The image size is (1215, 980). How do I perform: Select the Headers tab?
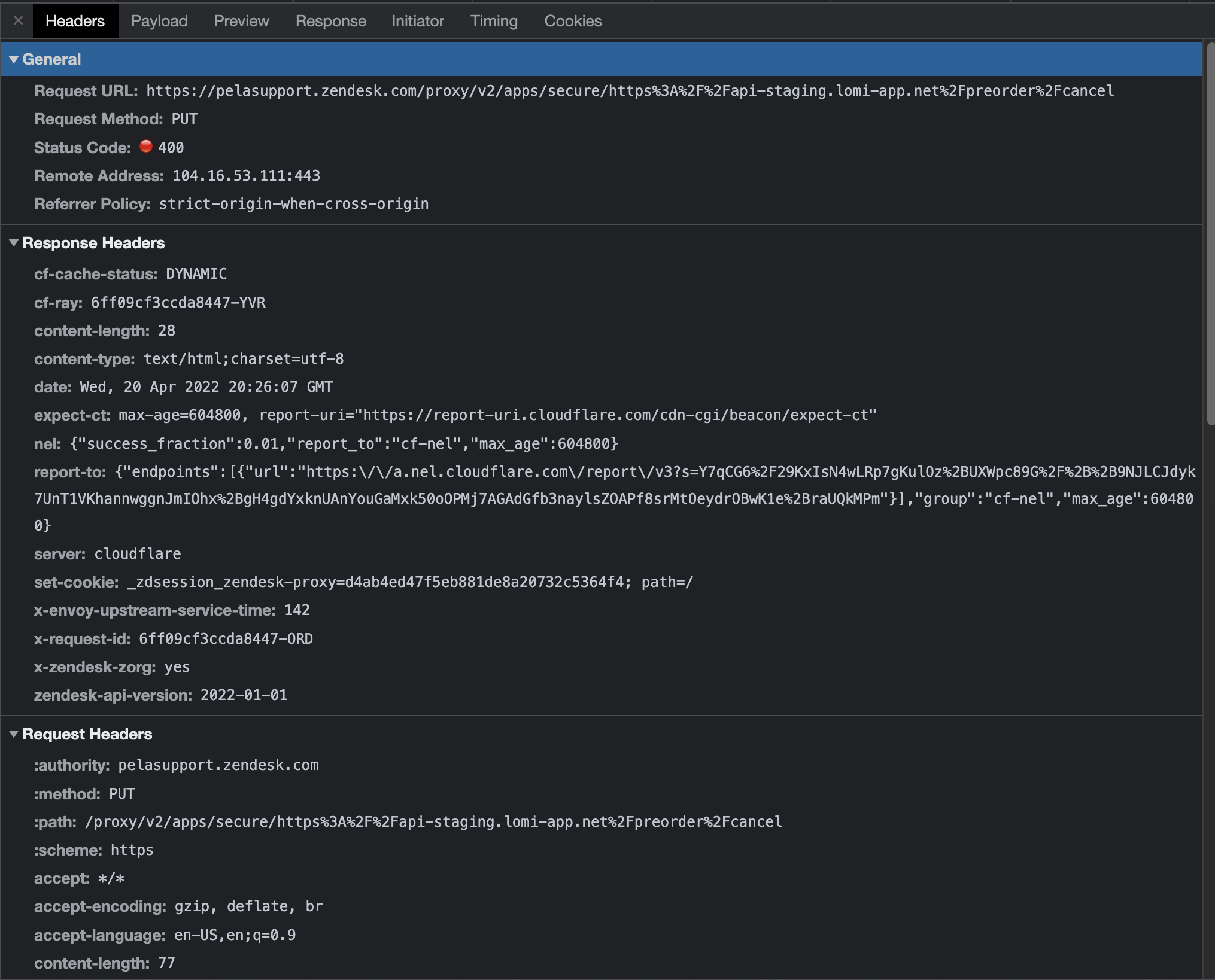[x=75, y=21]
